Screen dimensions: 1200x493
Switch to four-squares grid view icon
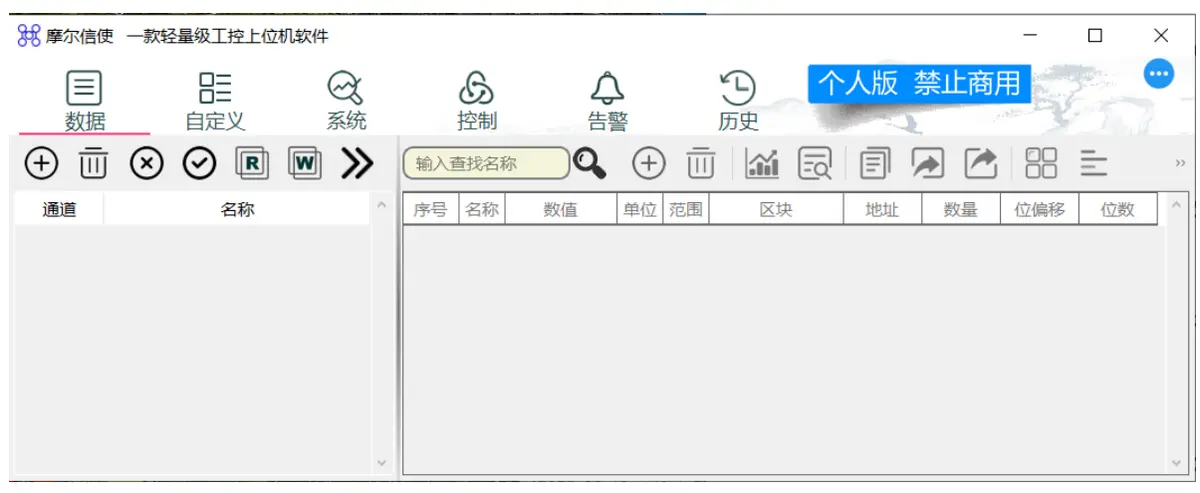(x=1041, y=163)
